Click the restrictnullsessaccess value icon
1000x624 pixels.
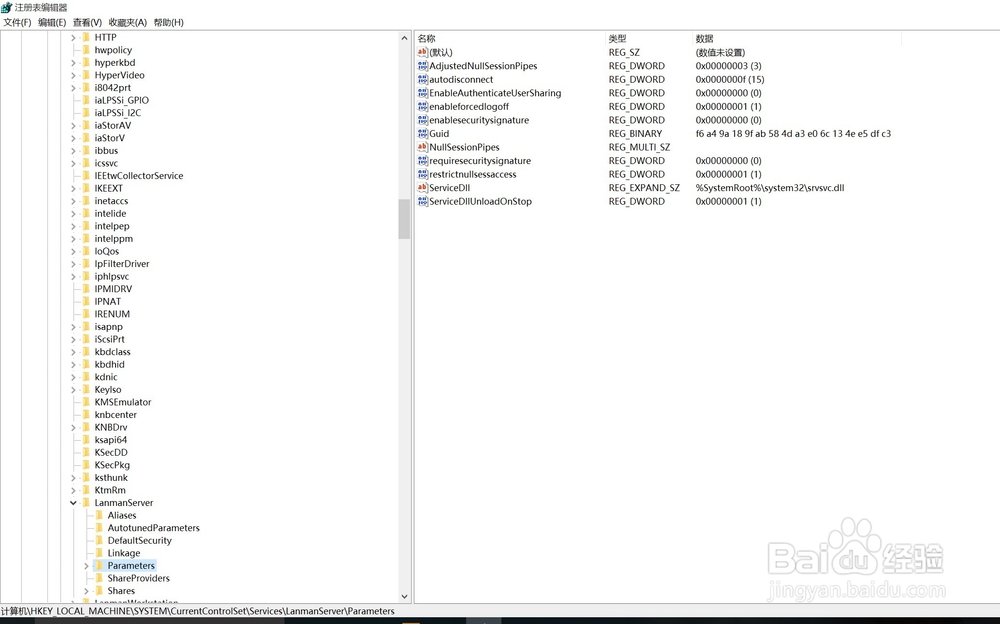pyautogui.click(x=422, y=174)
